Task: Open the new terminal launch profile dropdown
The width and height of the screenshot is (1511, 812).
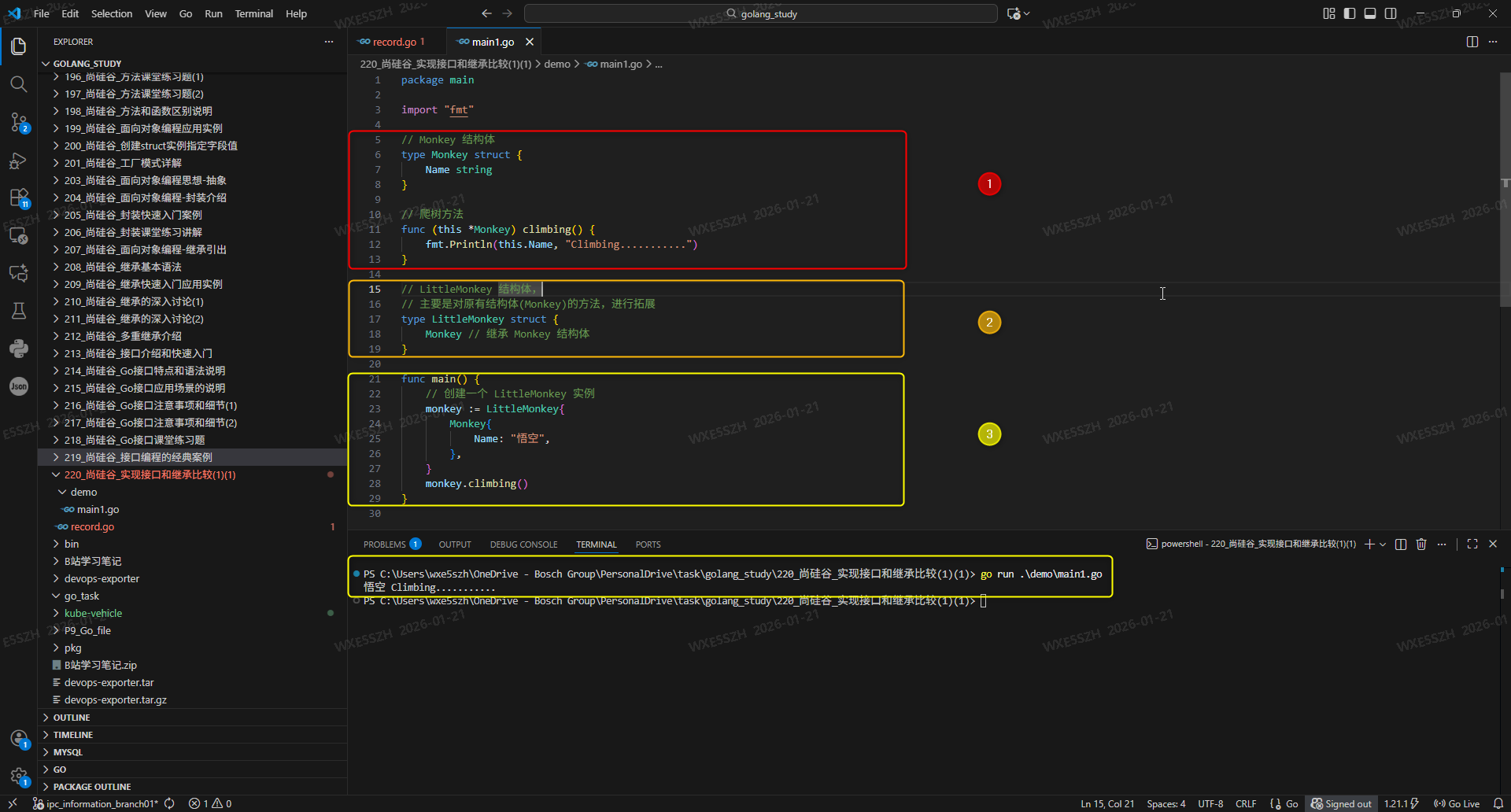Action: pos(1383,544)
